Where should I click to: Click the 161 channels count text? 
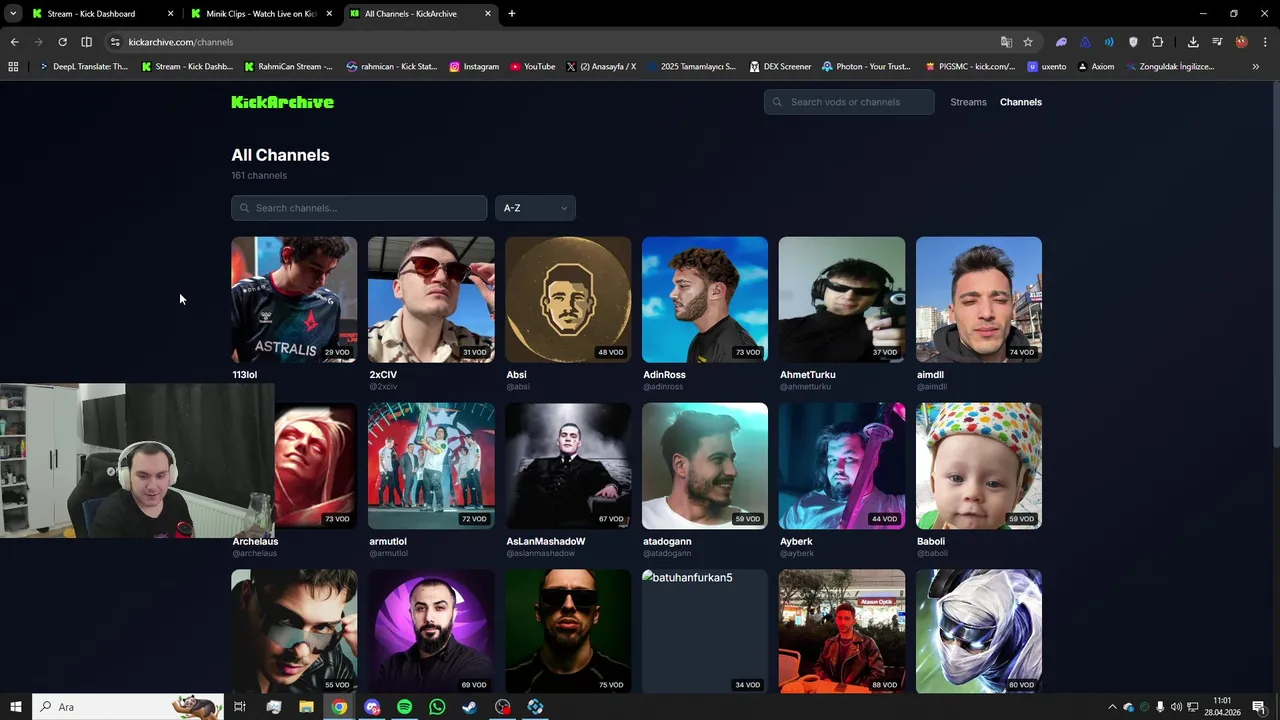tap(259, 176)
